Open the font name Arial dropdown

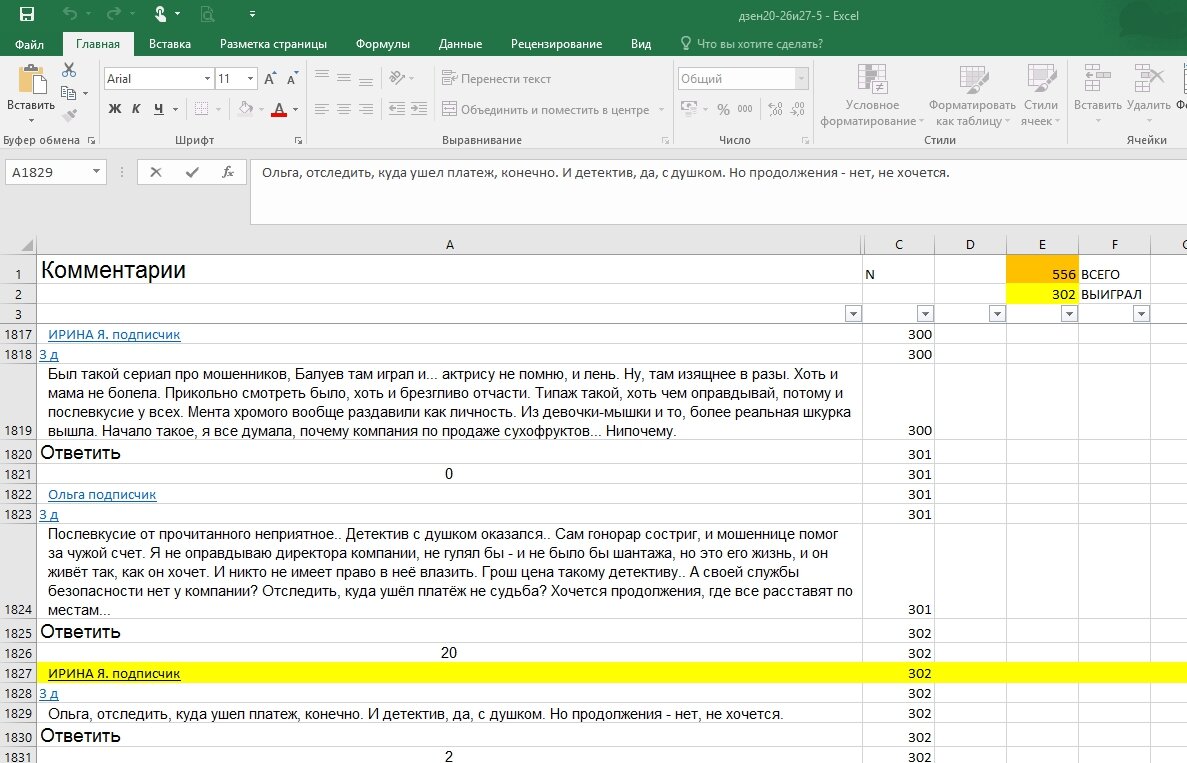point(207,79)
